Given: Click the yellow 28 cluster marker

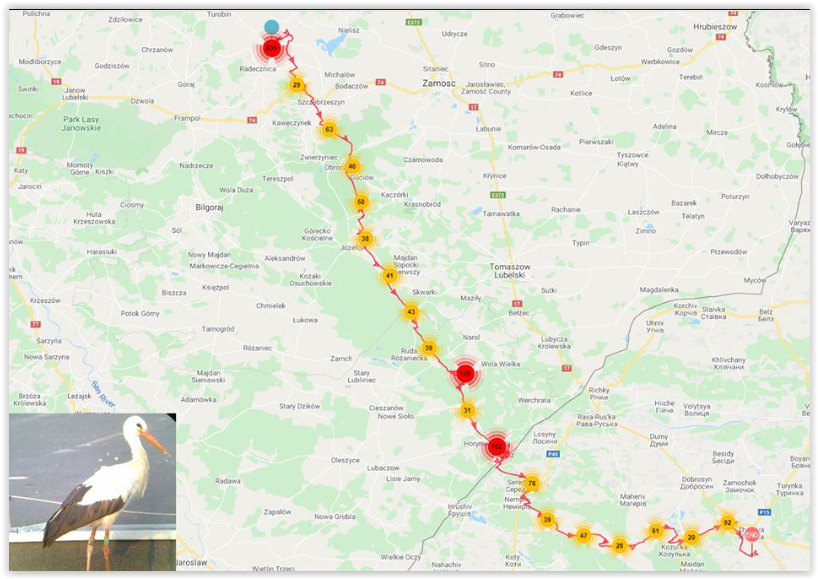Looking at the screenshot, I should coord(619,546).
